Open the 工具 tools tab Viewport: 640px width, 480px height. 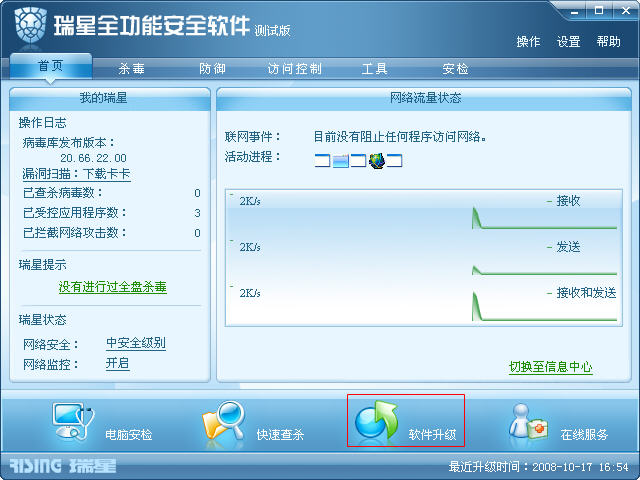click(x=374, y=69)
